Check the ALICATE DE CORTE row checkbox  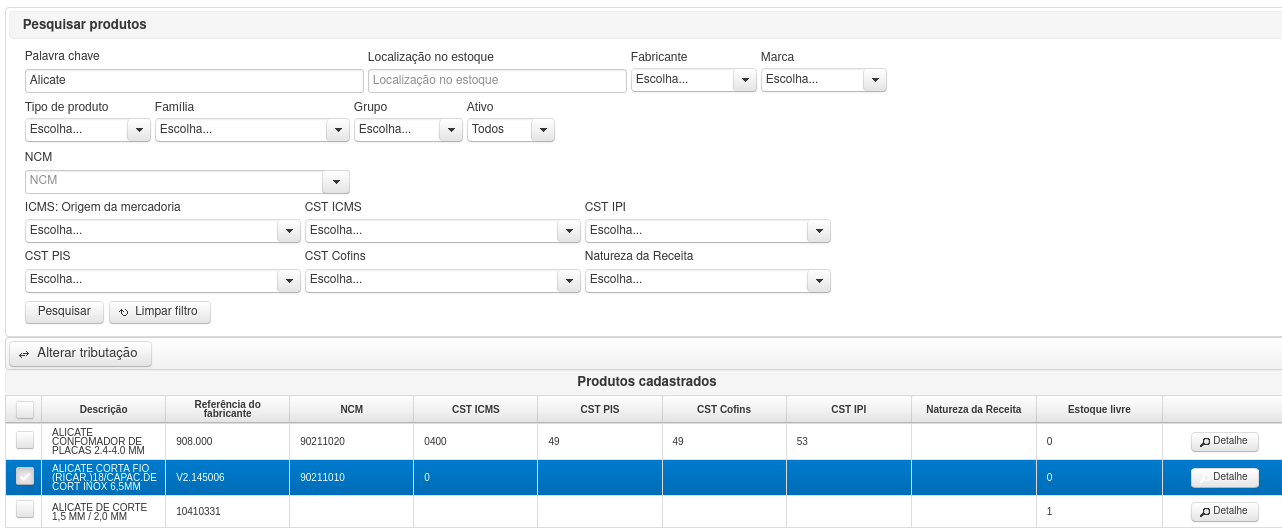pos(25,510)
